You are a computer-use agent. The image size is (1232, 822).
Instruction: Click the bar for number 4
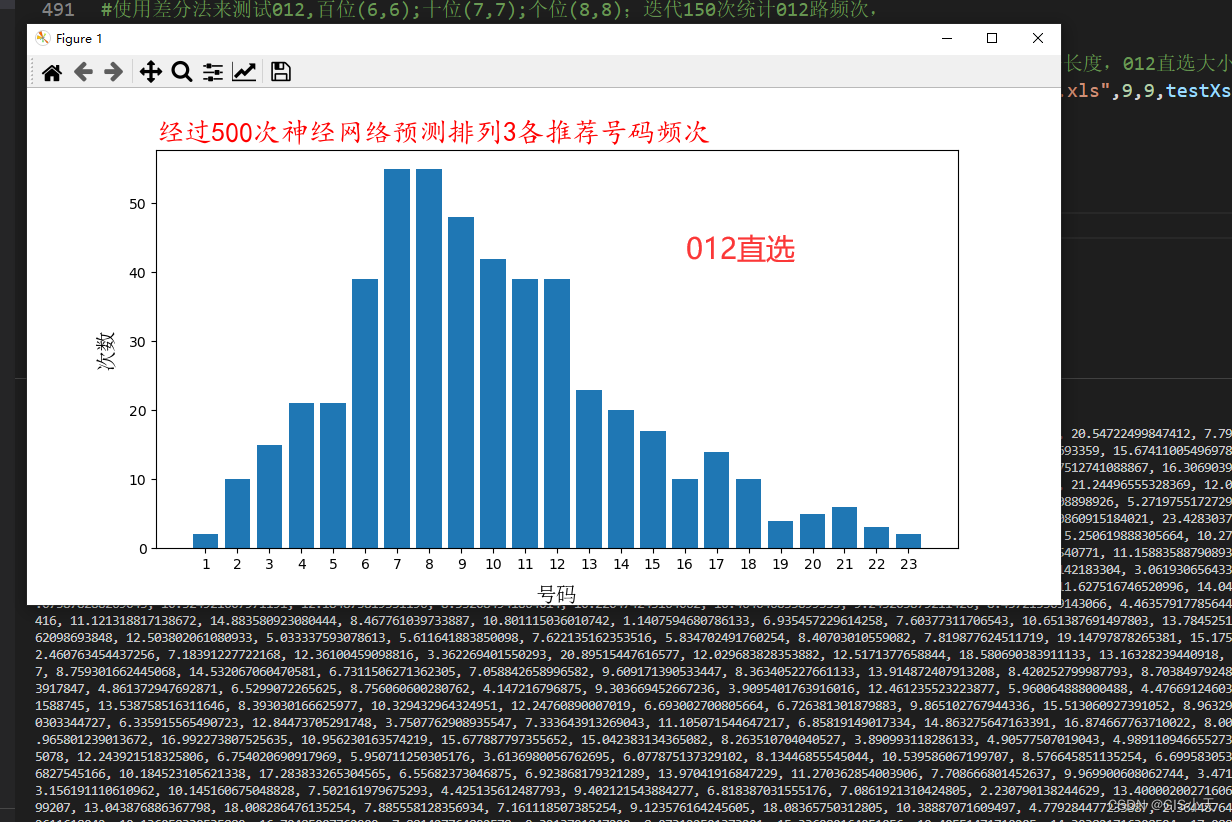tap(301, 476)
